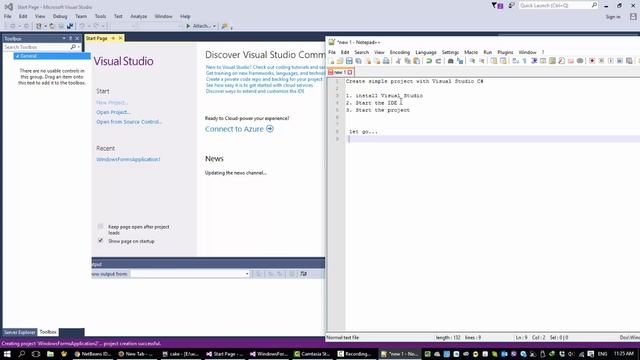Switch to Camtasia Studio in taskbar

(312, 354)
